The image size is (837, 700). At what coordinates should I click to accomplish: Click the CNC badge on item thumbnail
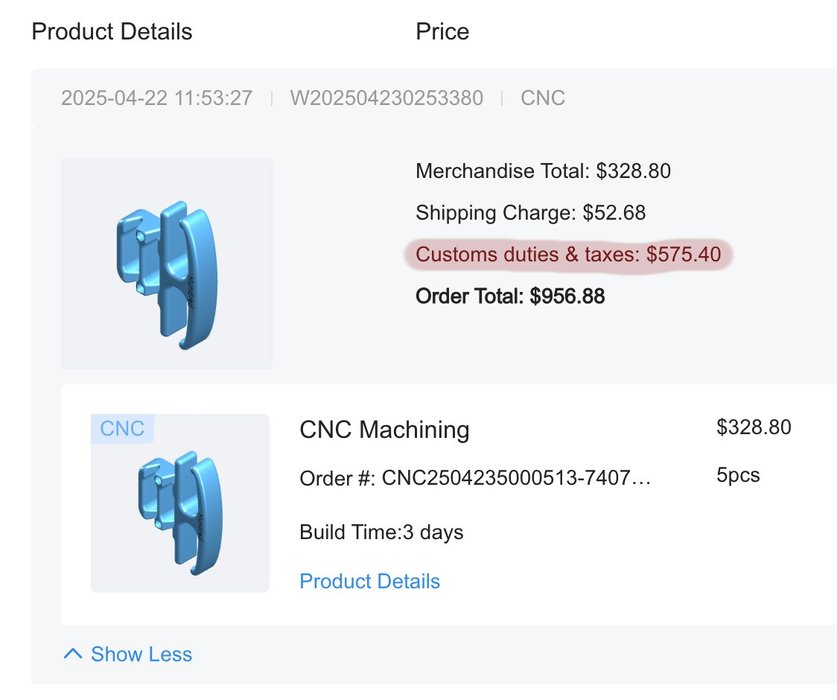tap(122, 428)
